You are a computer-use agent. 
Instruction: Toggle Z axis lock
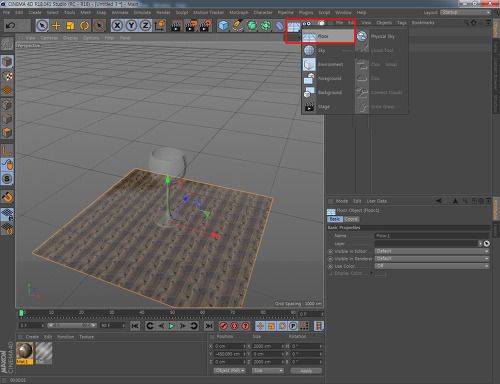(145, 25)
